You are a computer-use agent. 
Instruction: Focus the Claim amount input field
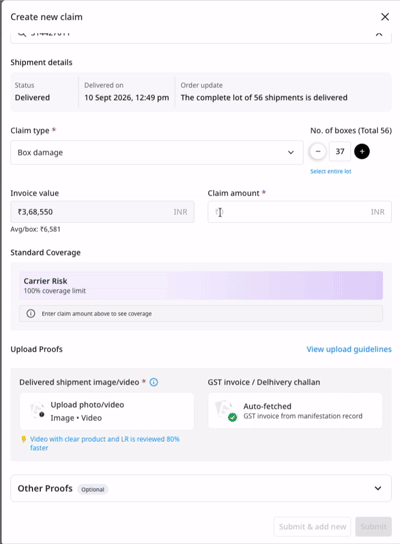(299, 212)
